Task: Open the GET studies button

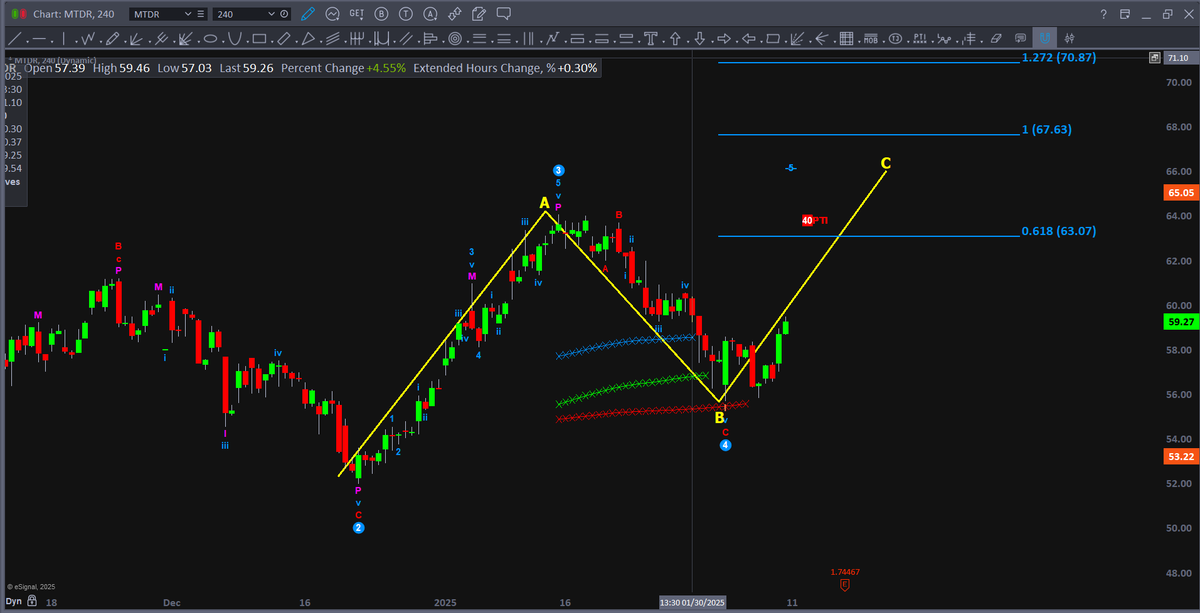Action: [356, 14]
